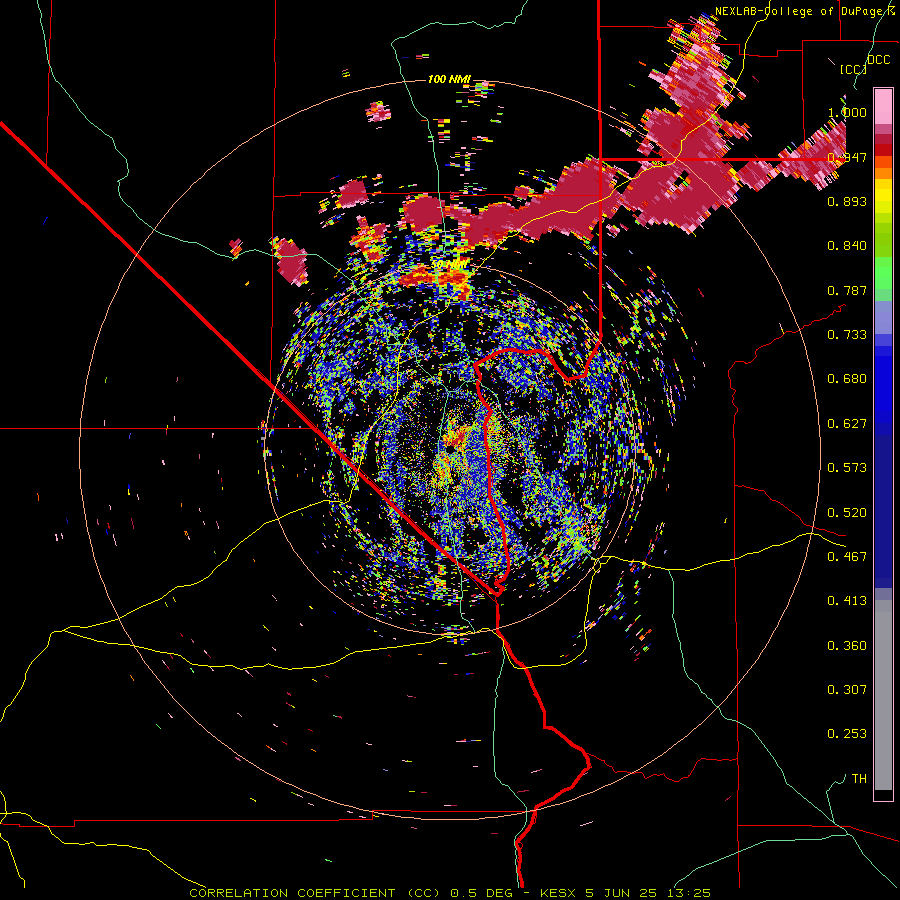
Task: Pick the gray segment of the color bar
Action: click(883, 695)
